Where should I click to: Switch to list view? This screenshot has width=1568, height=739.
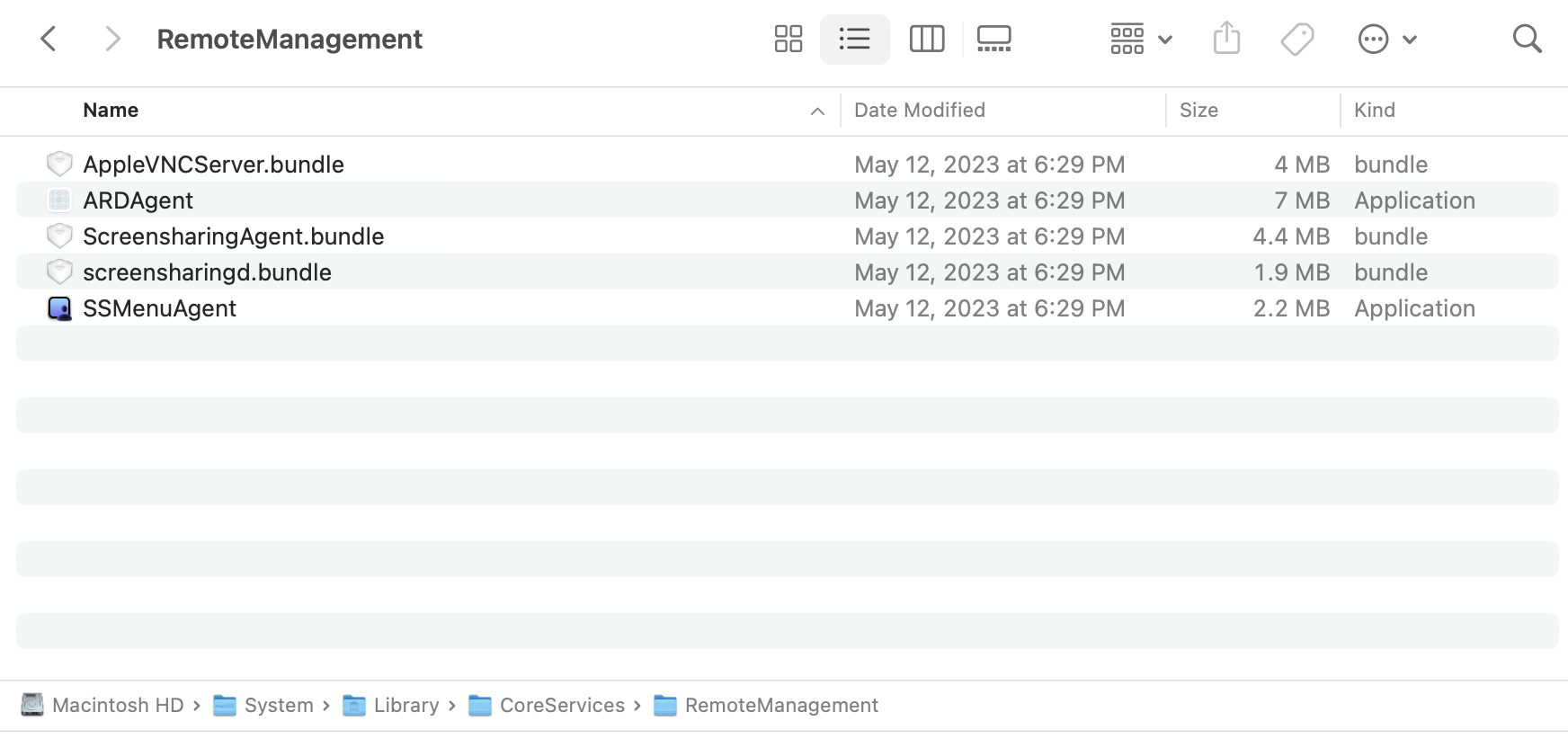854,40
